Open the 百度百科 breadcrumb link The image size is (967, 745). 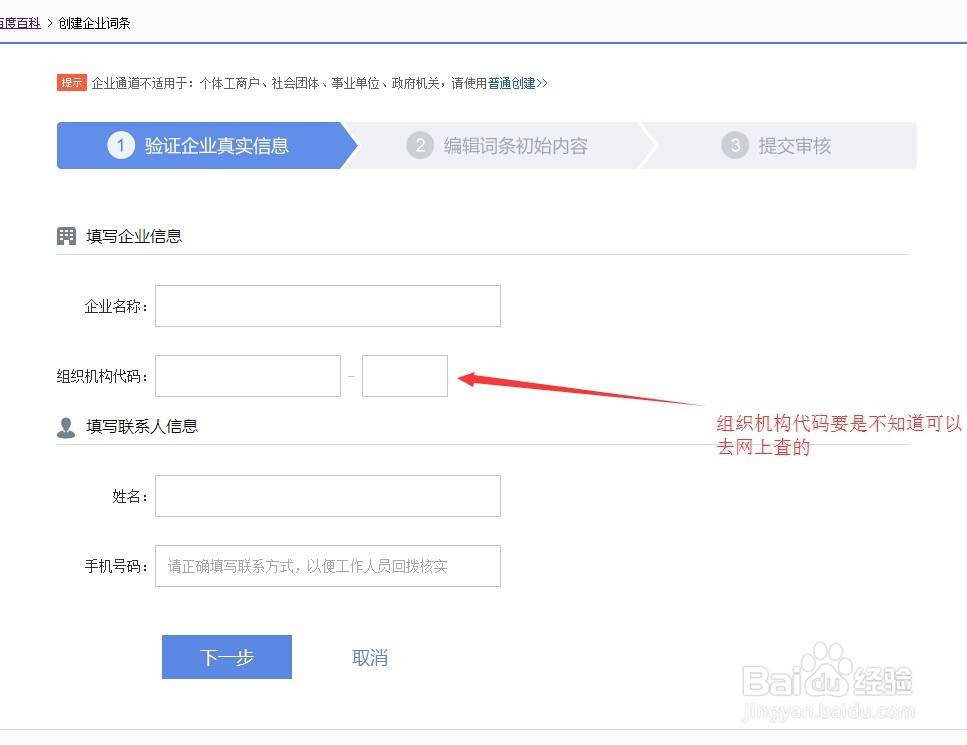pos(20,22)
